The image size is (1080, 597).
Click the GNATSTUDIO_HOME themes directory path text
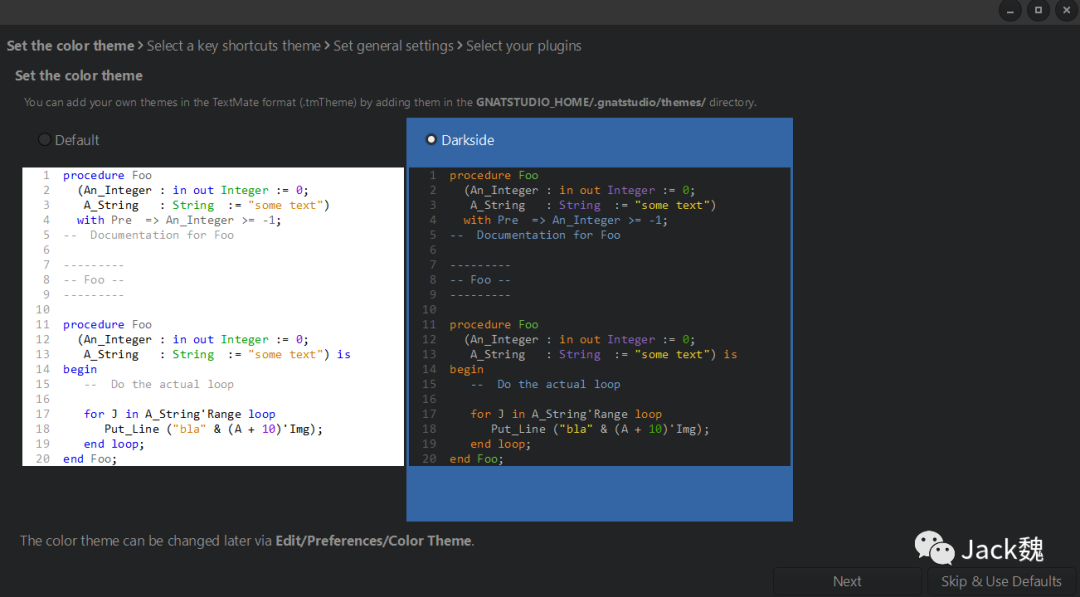coord(590,102)
